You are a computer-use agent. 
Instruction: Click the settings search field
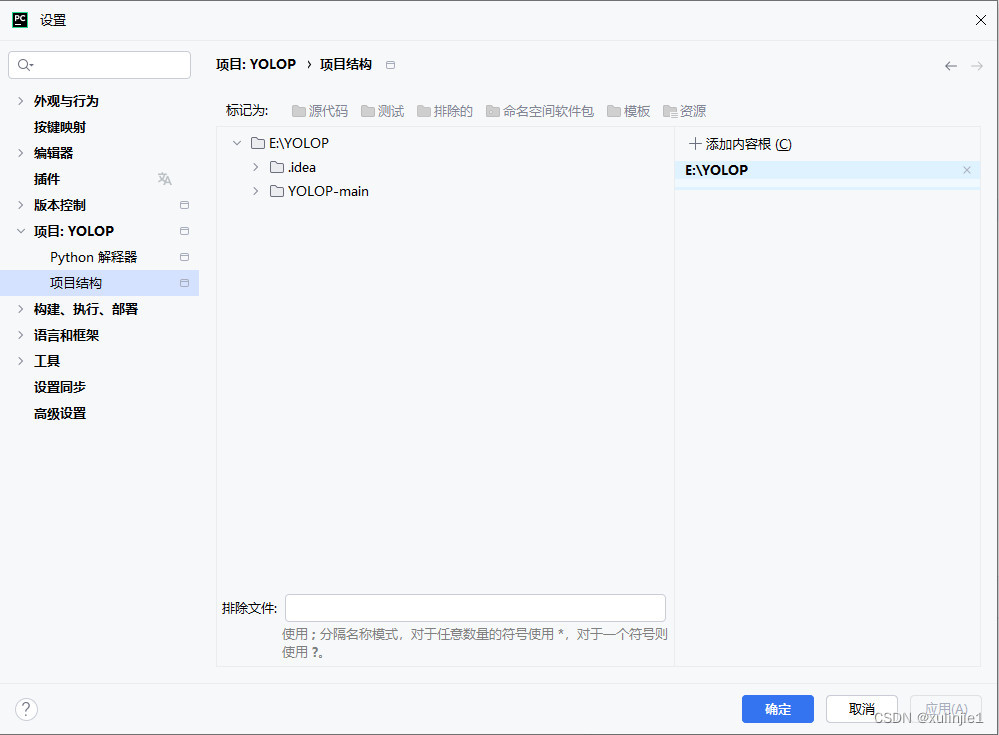pyautogui.click(x=99, y=65)
